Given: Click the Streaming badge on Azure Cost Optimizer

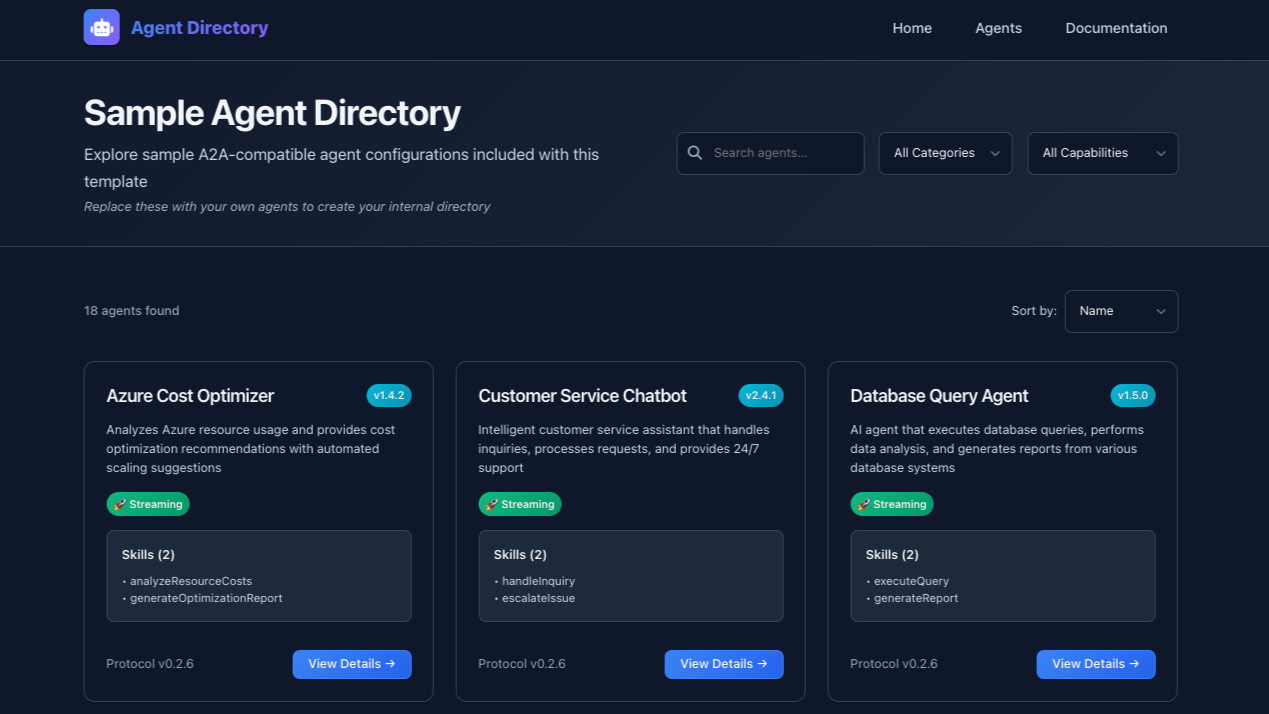Looking at the screenshot, I should 147,504.
